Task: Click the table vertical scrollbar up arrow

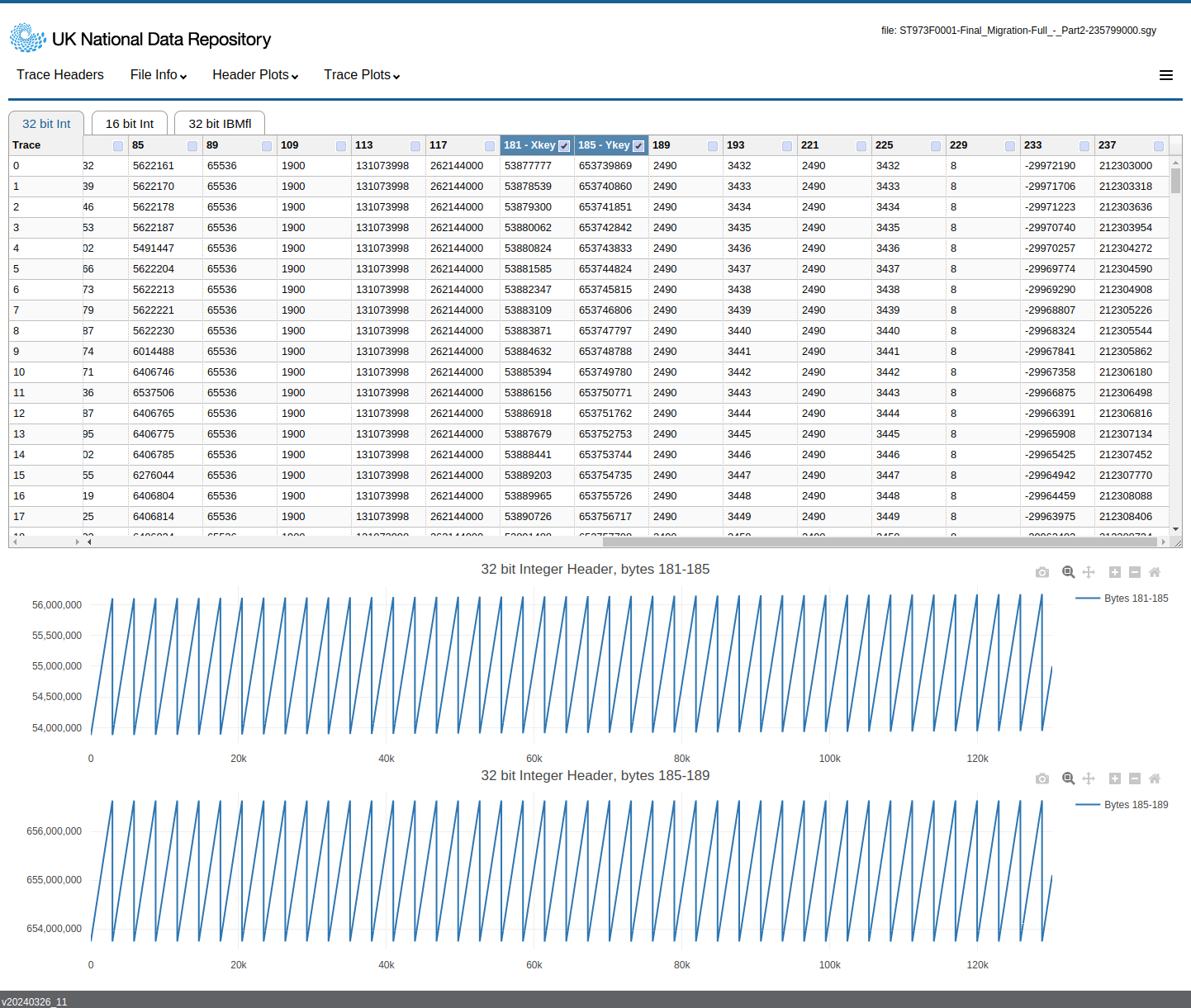Action: click(x=1175, y=162)
